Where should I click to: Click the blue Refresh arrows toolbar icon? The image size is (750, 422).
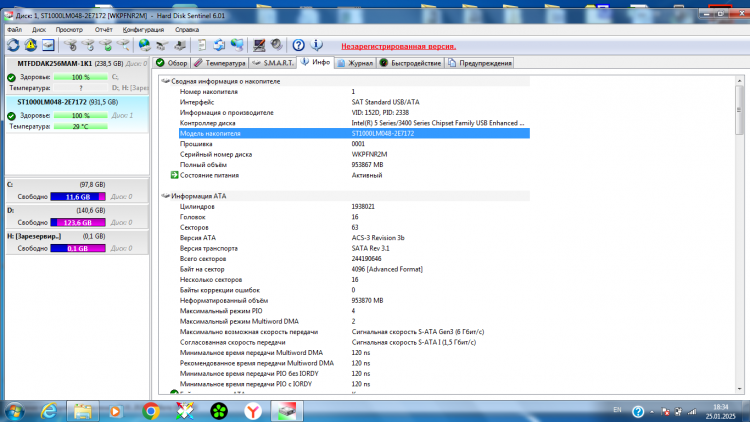(13, 45)
